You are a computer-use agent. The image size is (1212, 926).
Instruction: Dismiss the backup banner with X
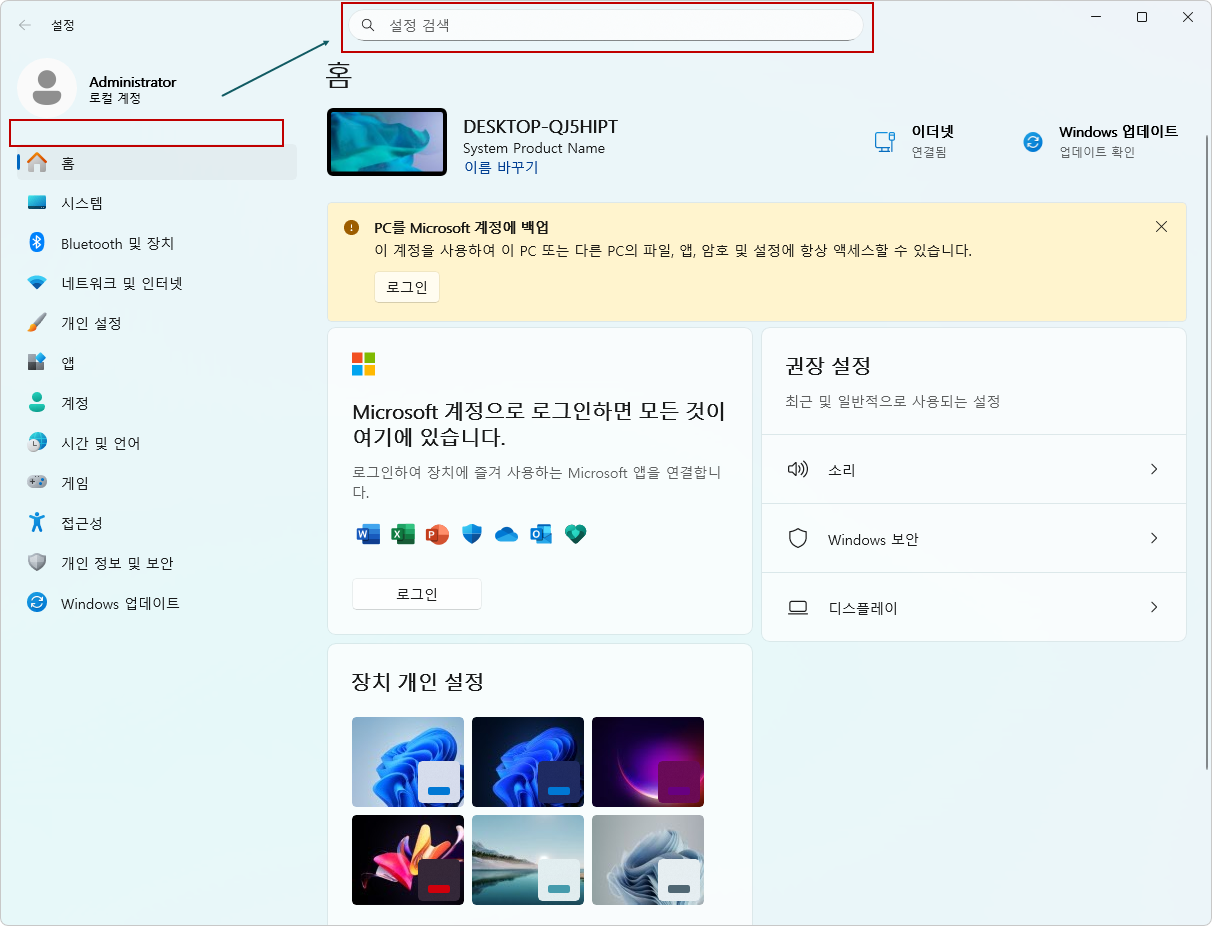pos(1161,227)
